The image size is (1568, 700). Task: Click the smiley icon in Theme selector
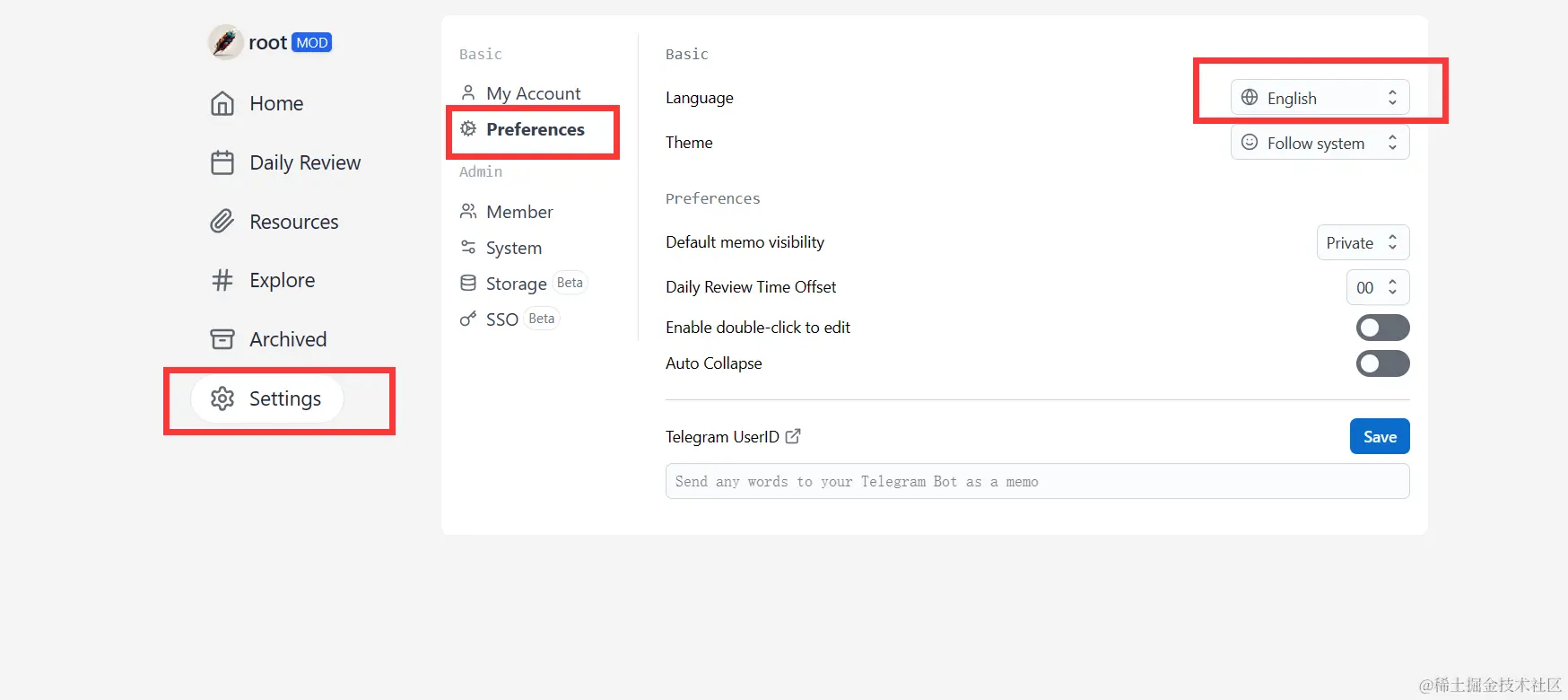click(x=1250, y=142)
